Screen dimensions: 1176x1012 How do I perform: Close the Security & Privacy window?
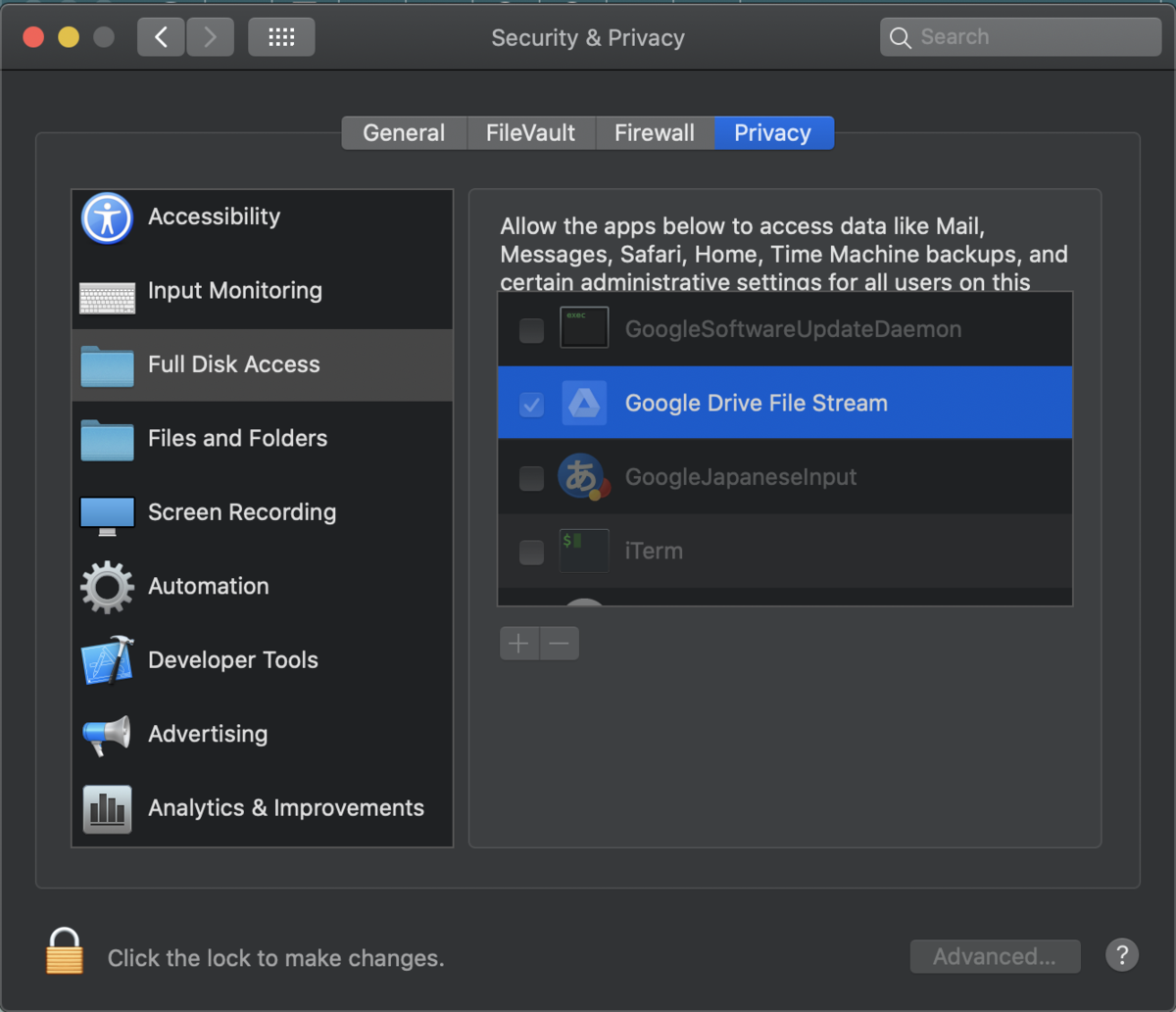click(33, 37)
